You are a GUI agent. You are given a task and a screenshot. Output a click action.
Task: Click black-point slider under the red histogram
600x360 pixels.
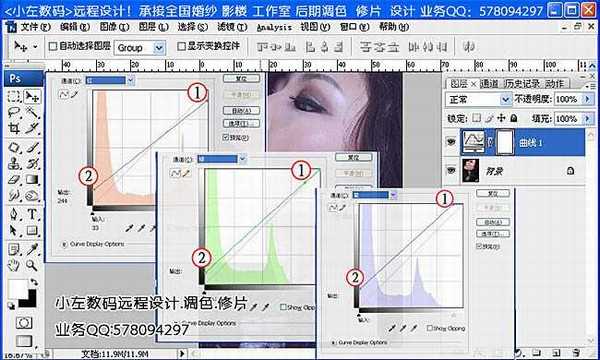click(x=92, y=213)
